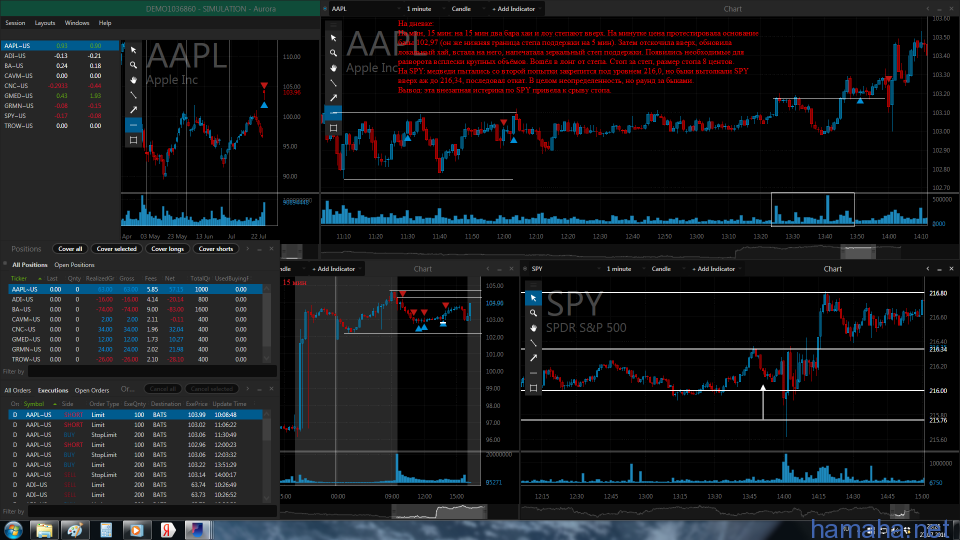This screenshot has width=960, height=540.
Task: Select the magnifier tool in the AAPL 1 minute chart
Action: (x=333, y=53)
